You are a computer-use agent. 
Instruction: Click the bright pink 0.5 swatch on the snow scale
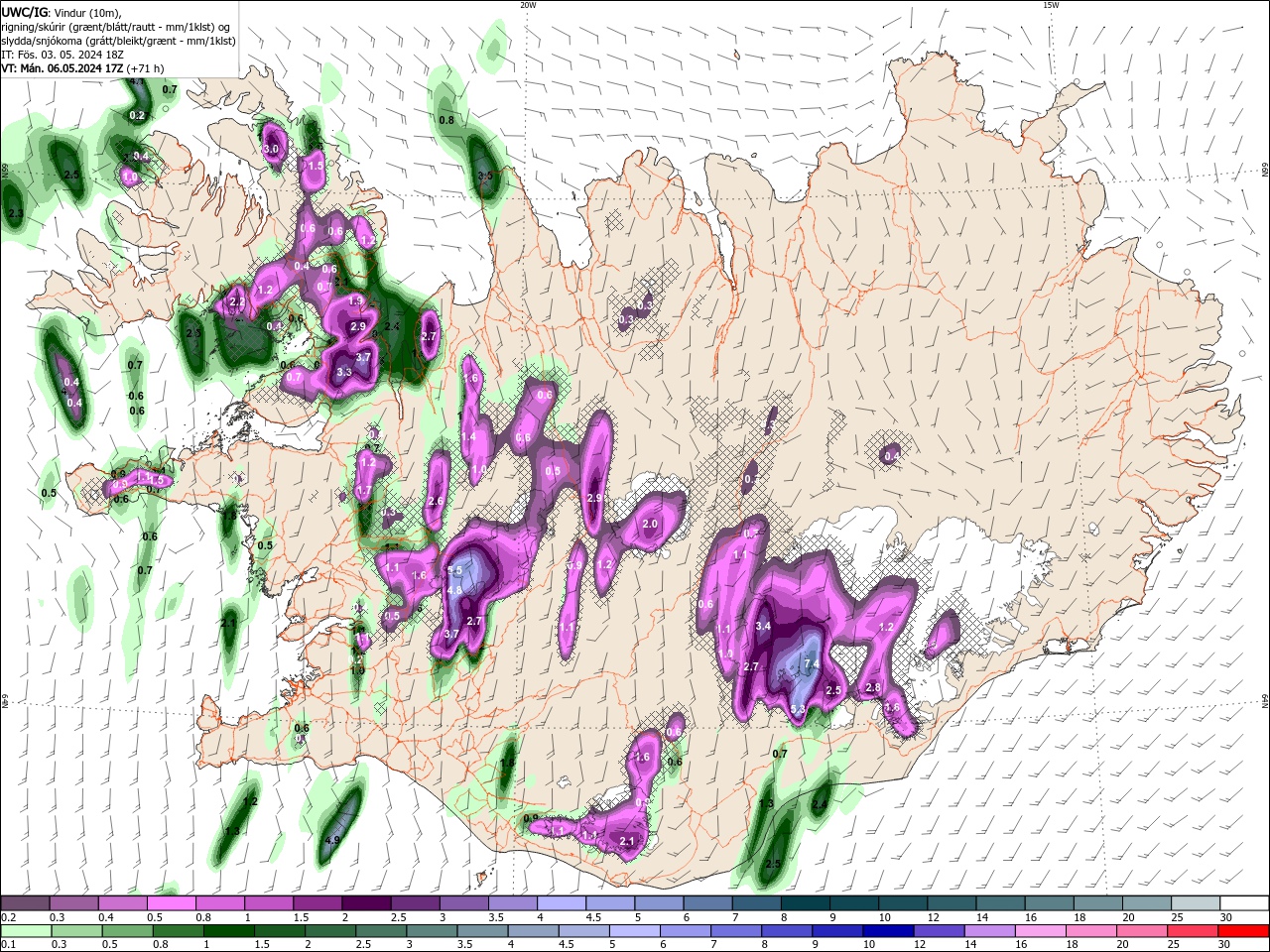[171, 903]
